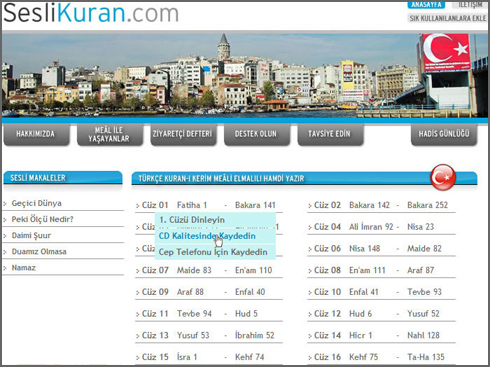
Task: Click Cüz 06 Nisa 148 row
Action: click(x=381, y=248)
